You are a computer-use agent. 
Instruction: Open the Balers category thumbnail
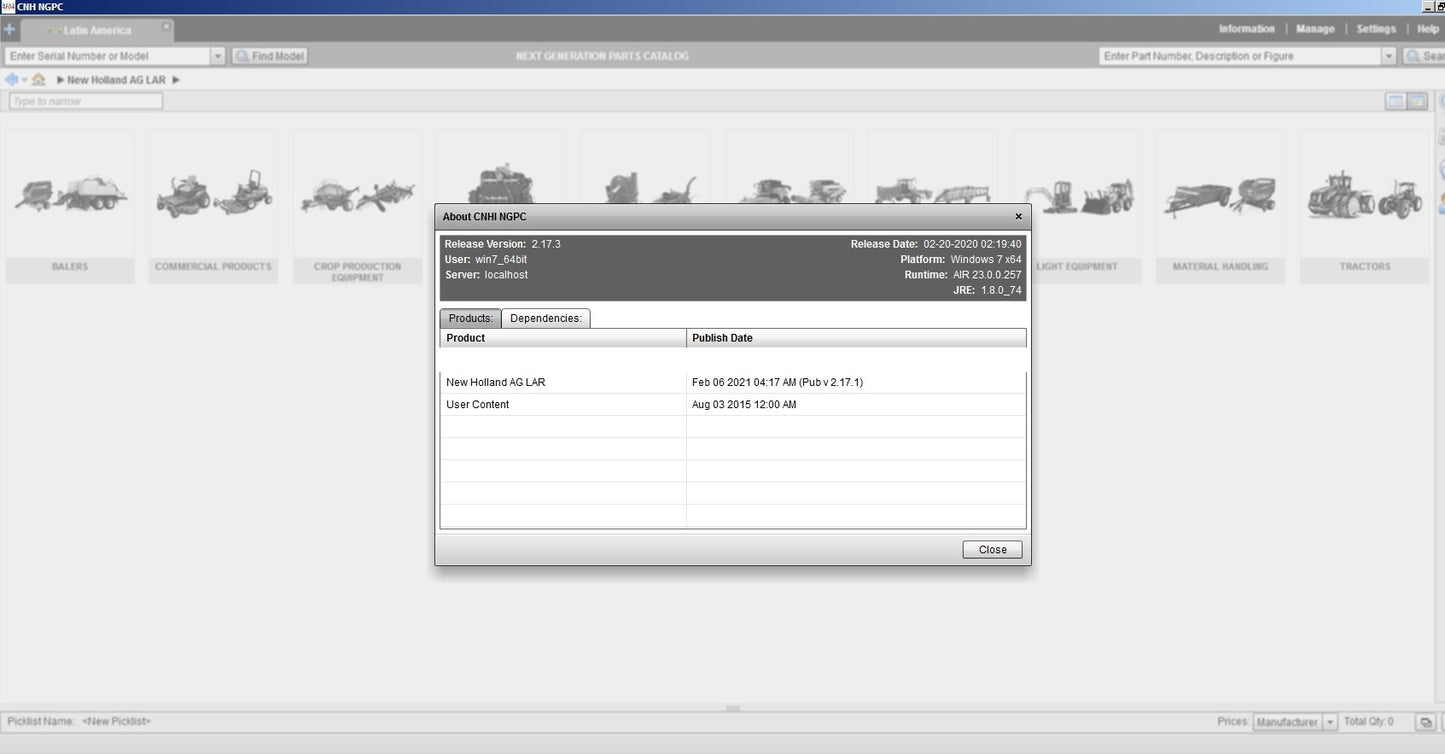coord(70,205)
